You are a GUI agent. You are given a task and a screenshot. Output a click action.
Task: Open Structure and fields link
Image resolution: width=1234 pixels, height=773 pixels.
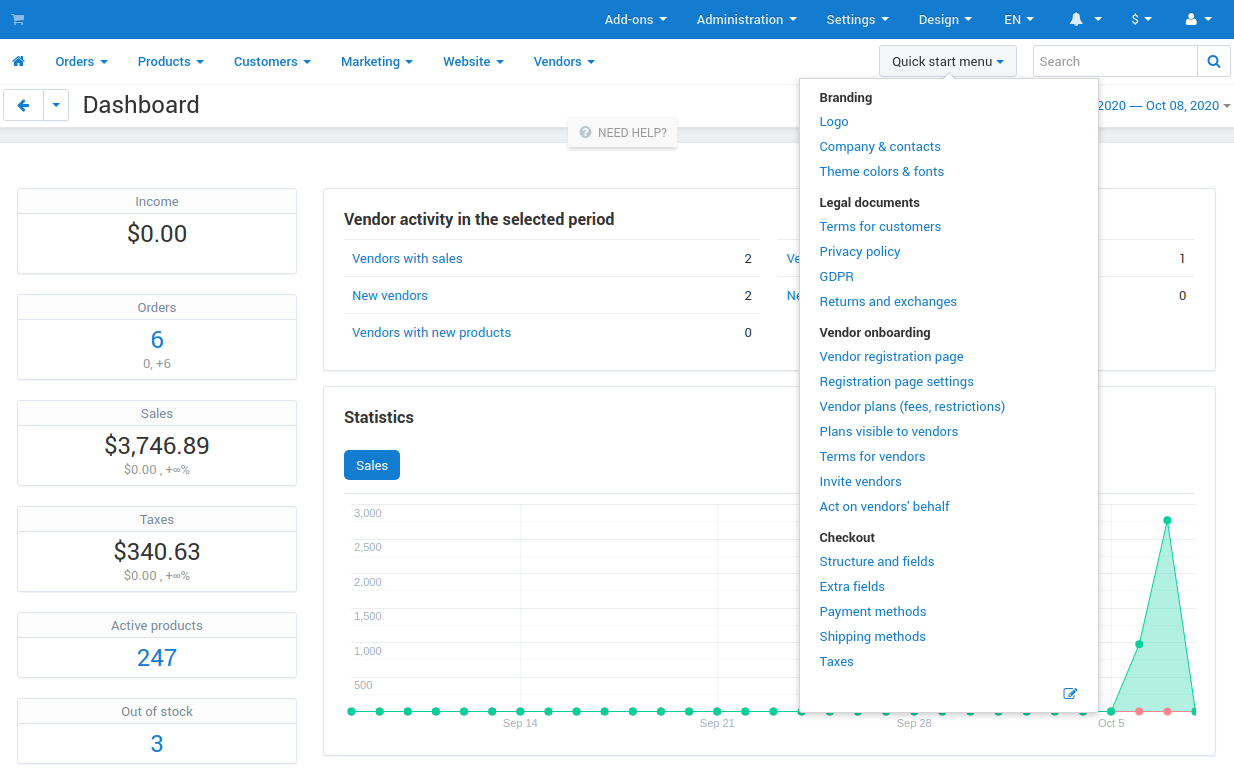[877, 562]
